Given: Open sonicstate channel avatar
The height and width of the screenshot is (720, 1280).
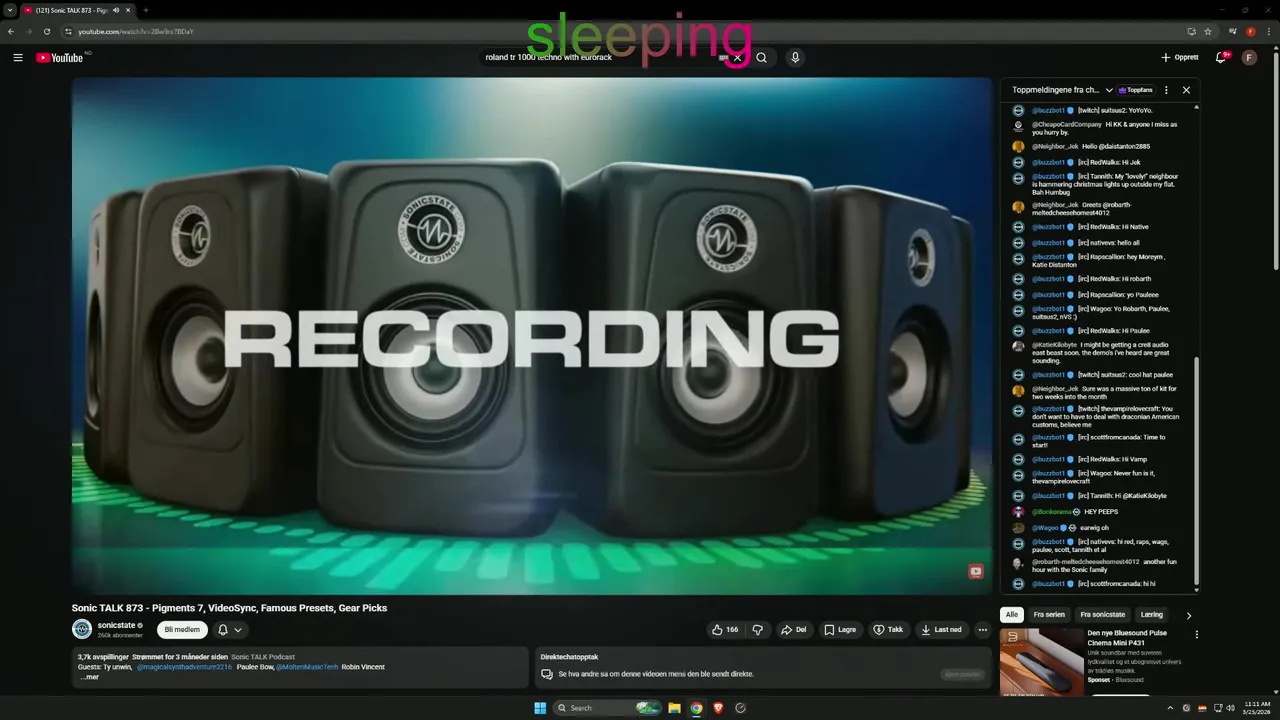Looking at the screenshot, I should (82, 629).
